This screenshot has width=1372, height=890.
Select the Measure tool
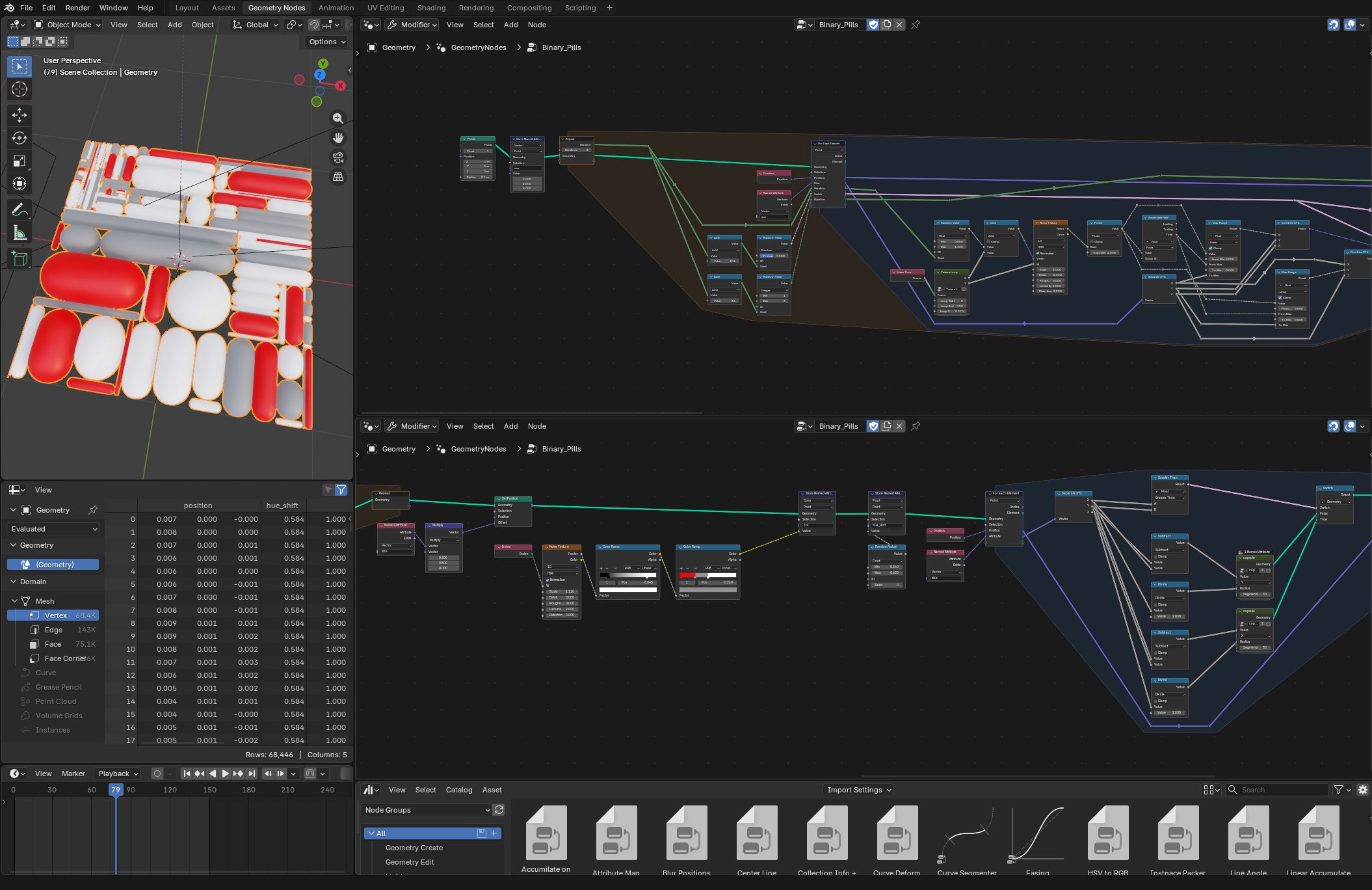(x=19, y=232)
